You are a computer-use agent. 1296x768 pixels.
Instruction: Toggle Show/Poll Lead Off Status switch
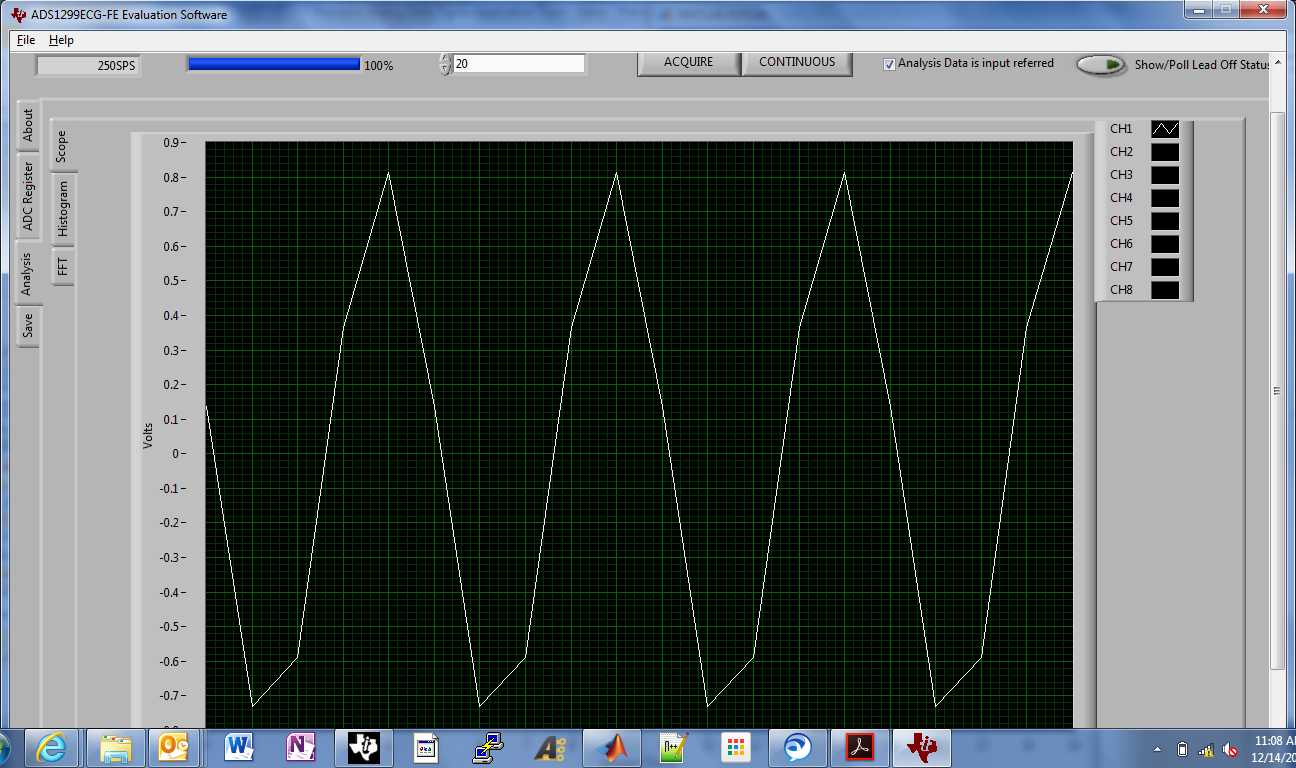[x=1101, y=64]
